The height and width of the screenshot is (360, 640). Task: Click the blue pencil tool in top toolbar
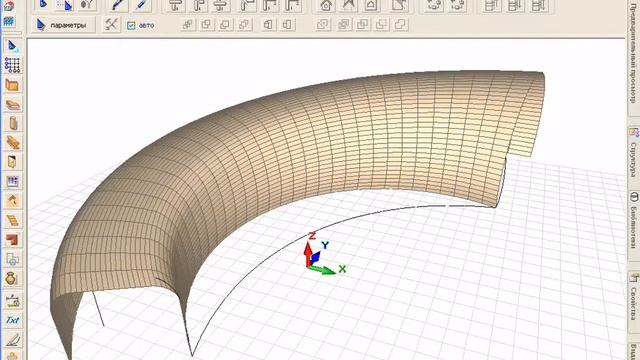coord(142,5)
